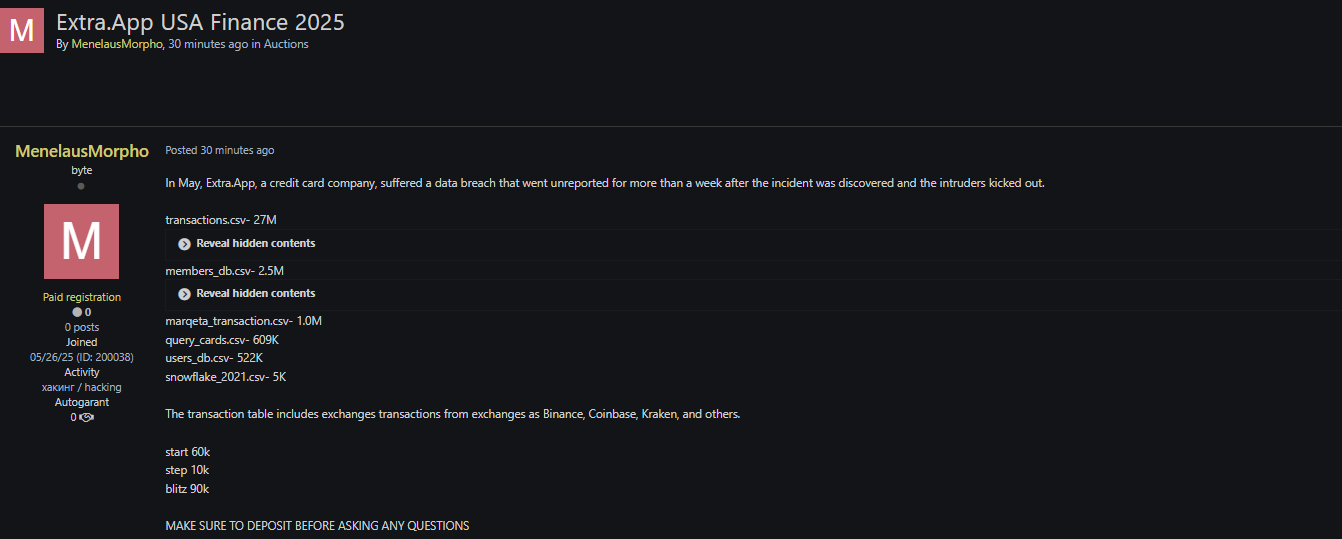Viewport: 1342px width, 539px height.
Task: Click the 30 minutes ago header timestamp
Action: pos(208,44)
